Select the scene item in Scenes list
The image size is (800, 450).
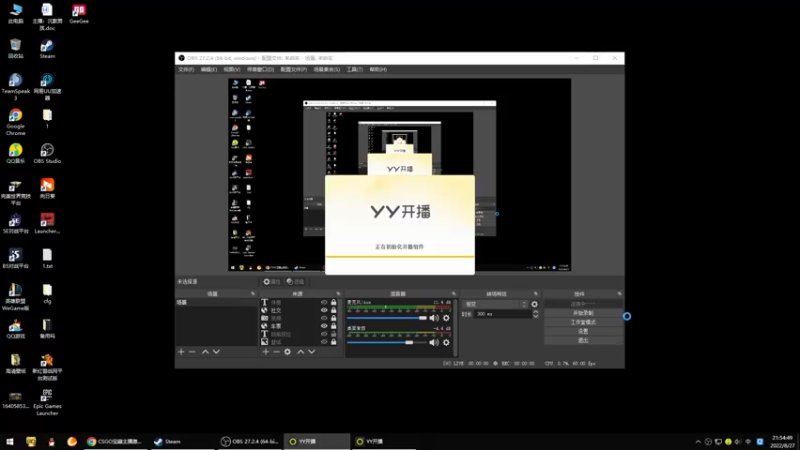click(216, 303)
